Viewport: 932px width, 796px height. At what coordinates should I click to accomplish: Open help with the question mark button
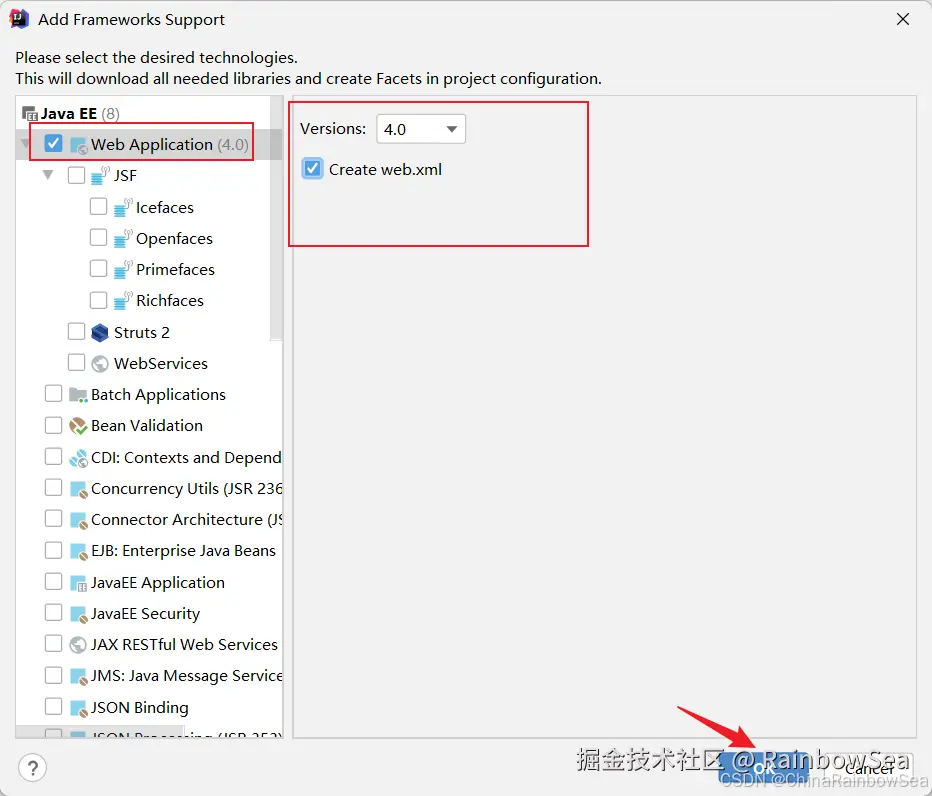(33, 768)
